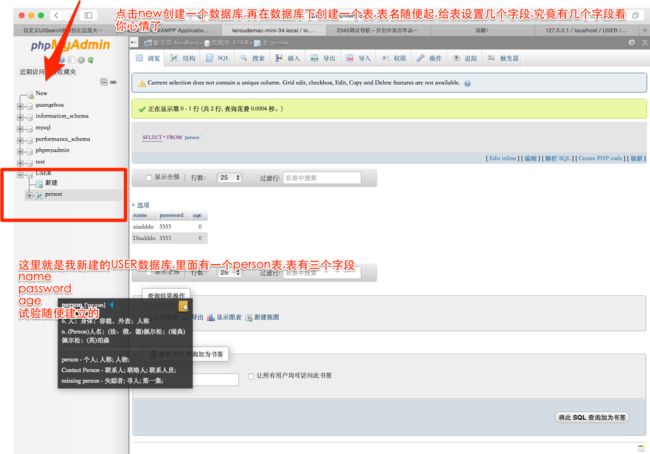650x454 pixels.
Task: Click 将此 SQL 查询加为书签 button
Action: 592,418
